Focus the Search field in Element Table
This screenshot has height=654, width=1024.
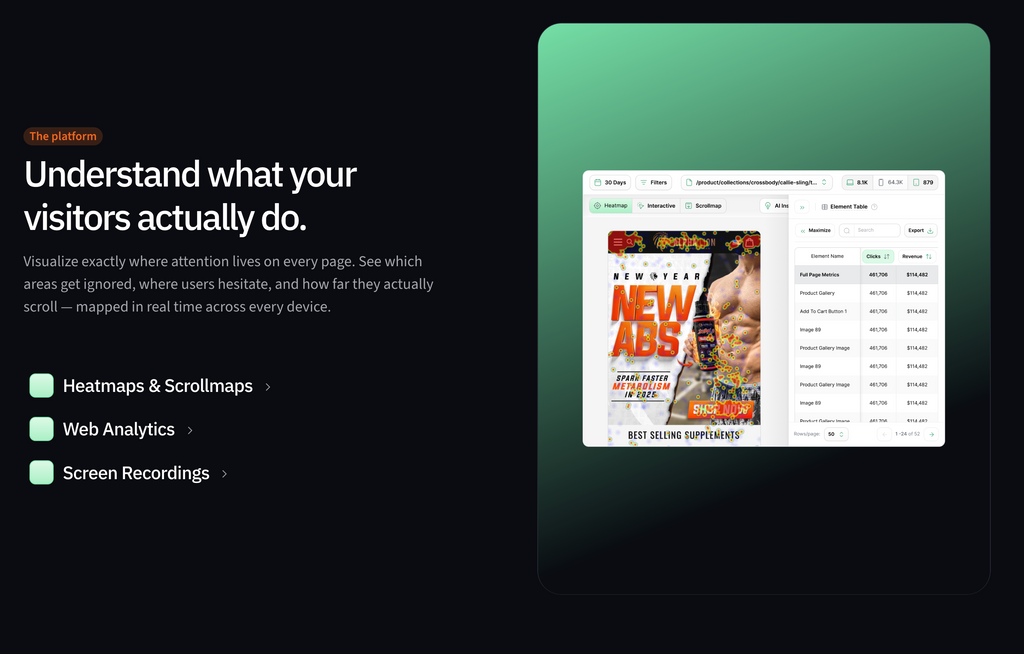869,231
